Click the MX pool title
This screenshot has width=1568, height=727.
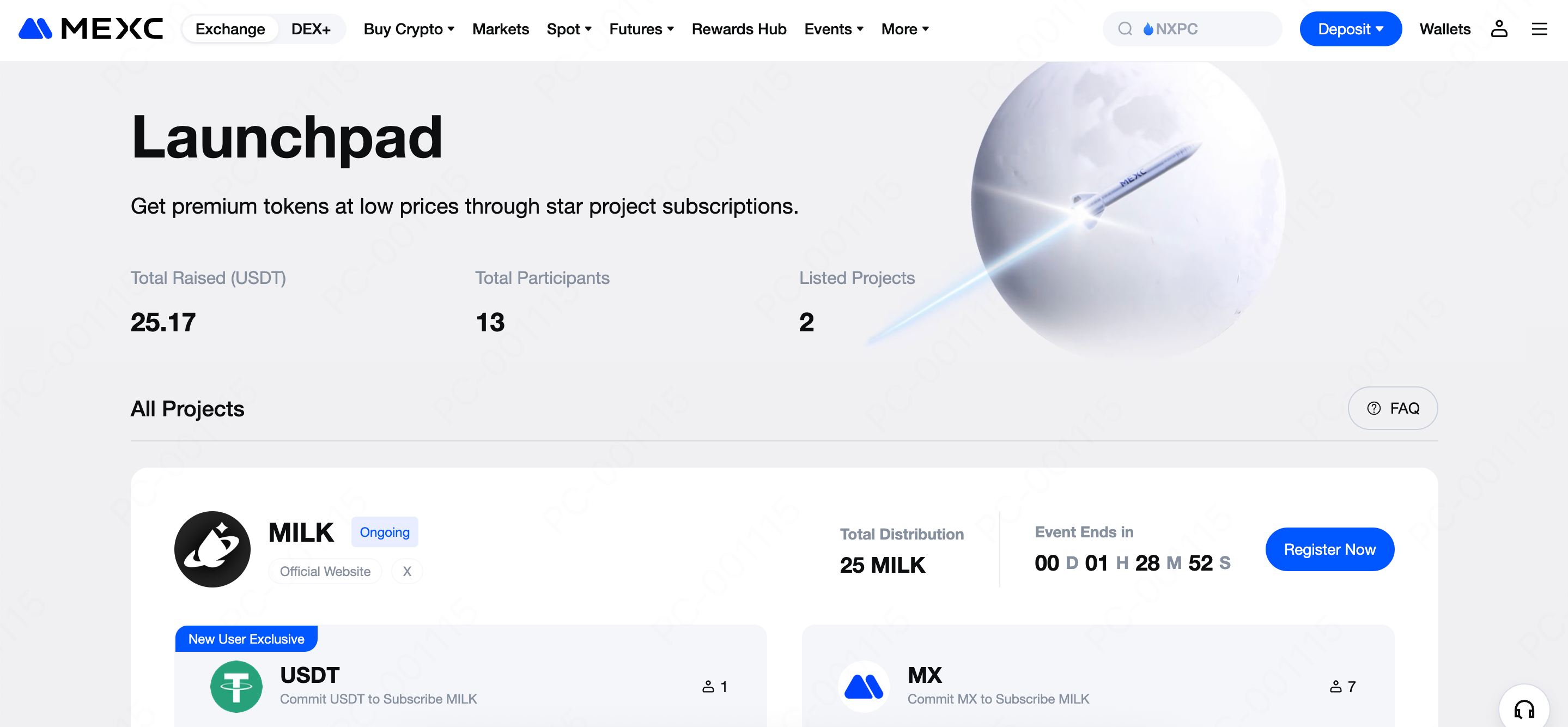(x=925, y=675)
